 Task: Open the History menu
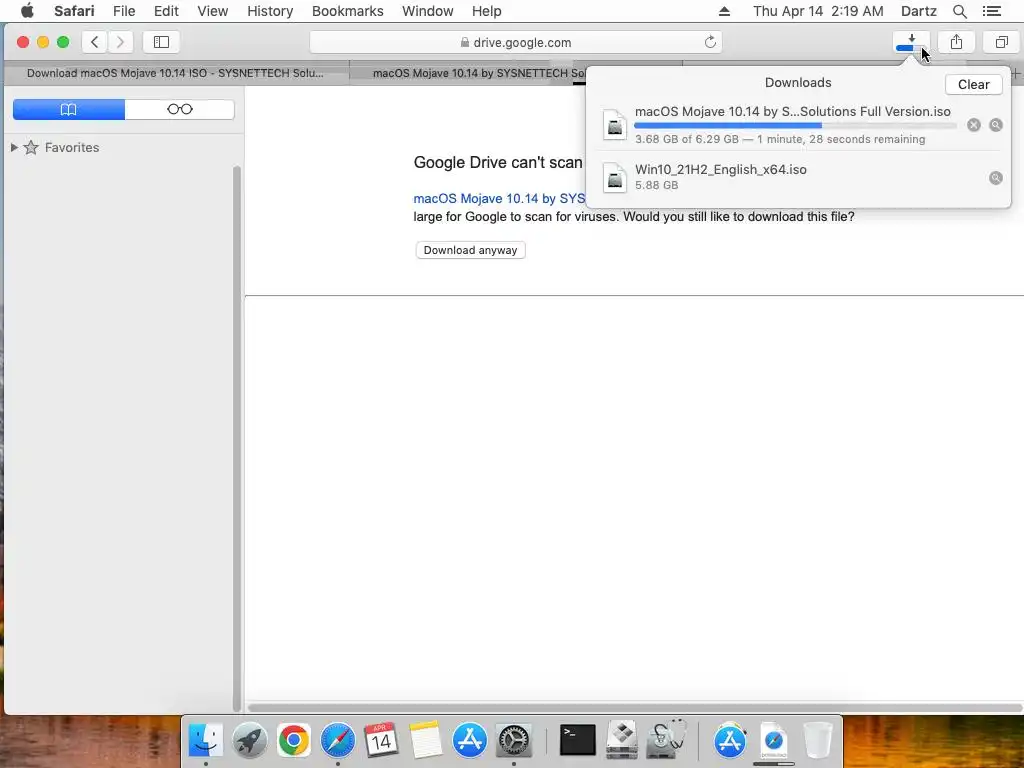click(270, 11)
